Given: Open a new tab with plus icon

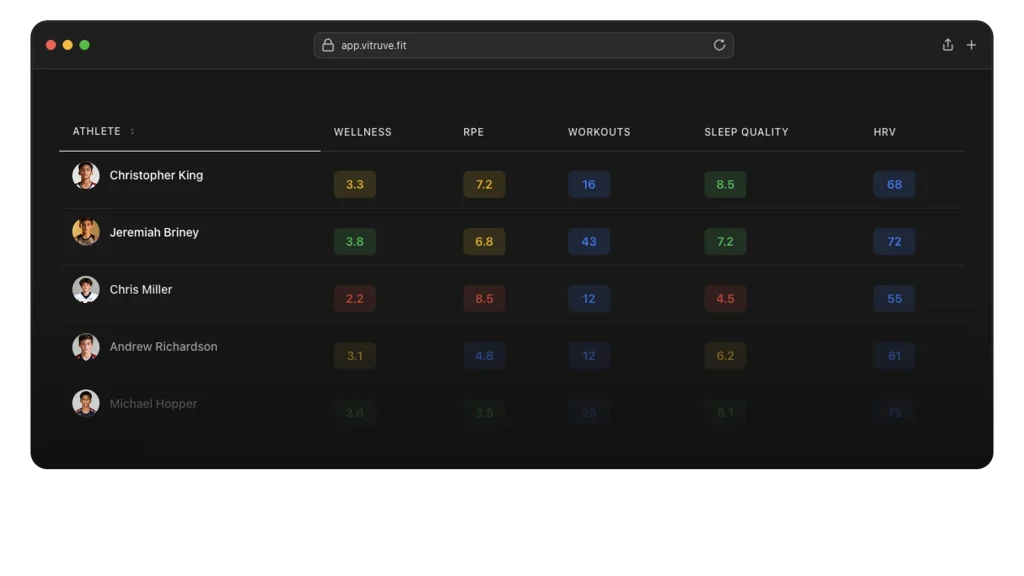Looking at the screenshot, I should (971, 45).
